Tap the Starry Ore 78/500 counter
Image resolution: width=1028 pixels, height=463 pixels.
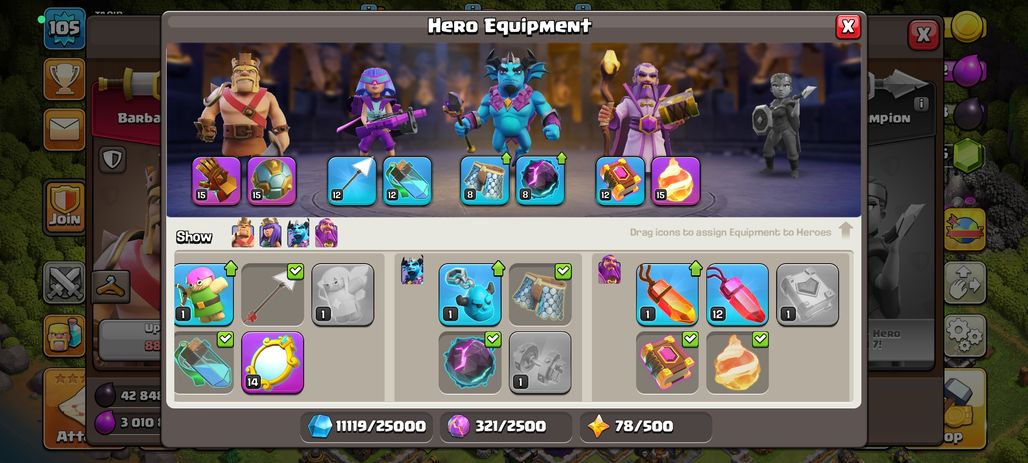pyautogui.click(x=646, y=426)
